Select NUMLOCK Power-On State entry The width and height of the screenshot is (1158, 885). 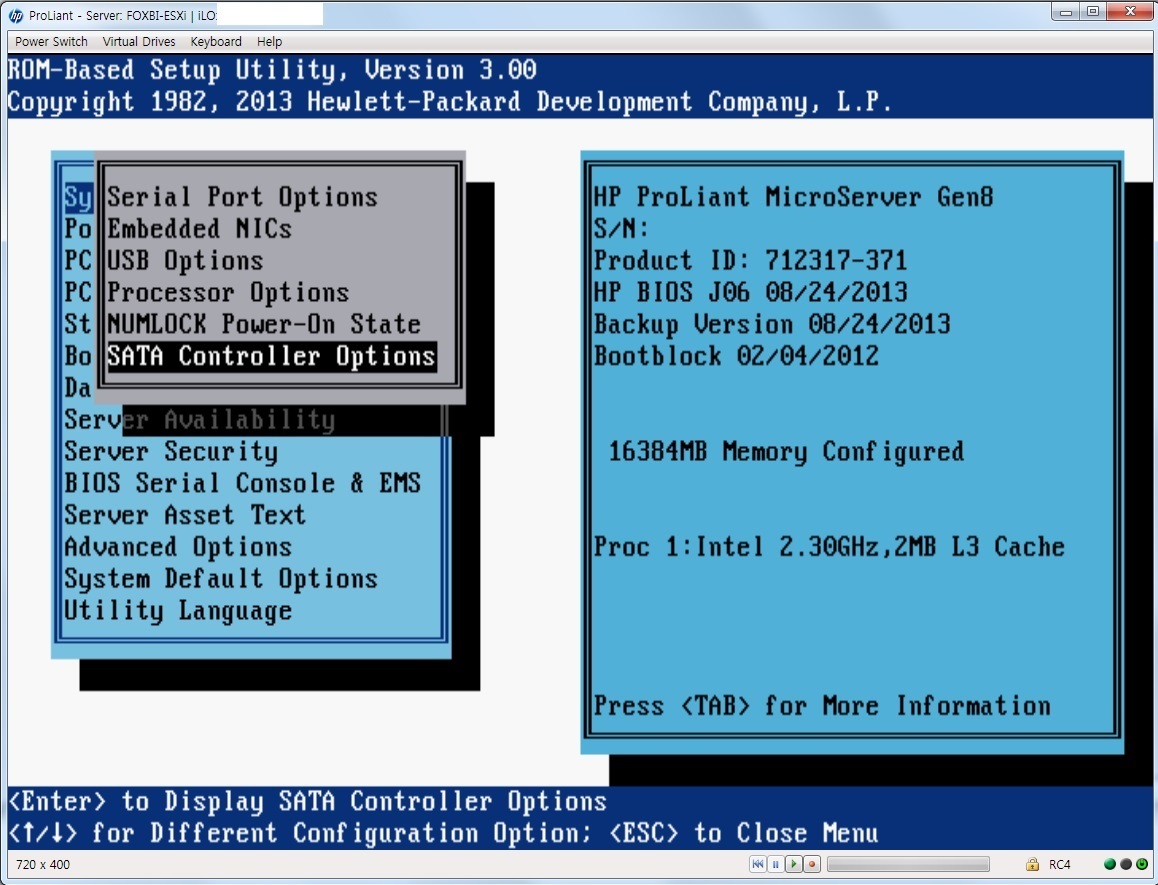click(264, 324)
